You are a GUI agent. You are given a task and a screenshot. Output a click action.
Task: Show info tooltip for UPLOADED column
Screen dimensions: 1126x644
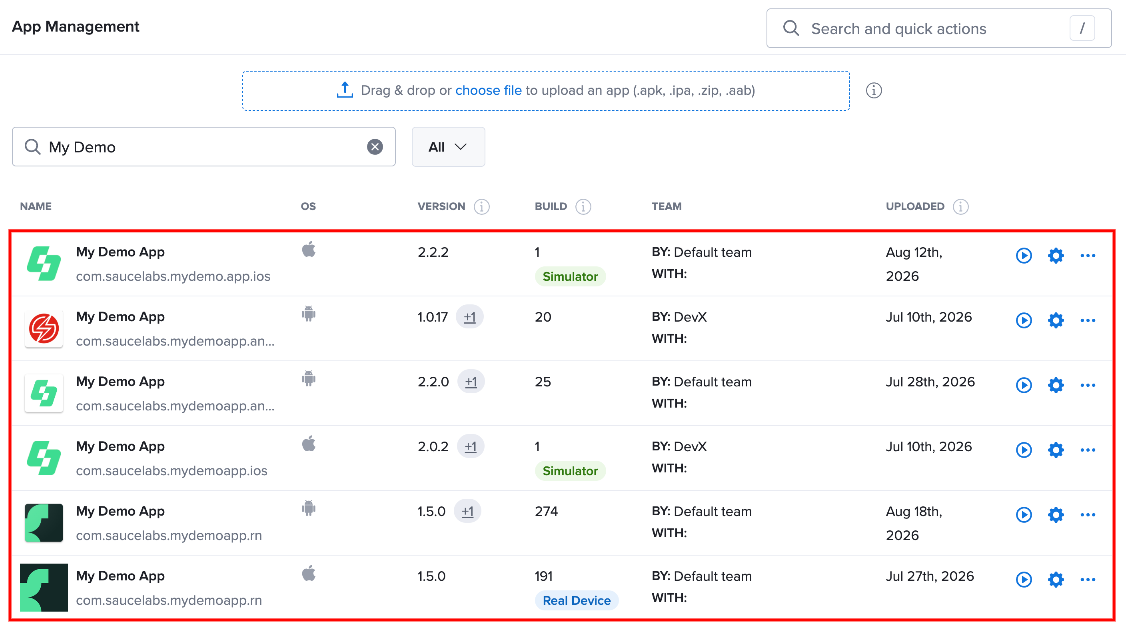click(961, 207)
